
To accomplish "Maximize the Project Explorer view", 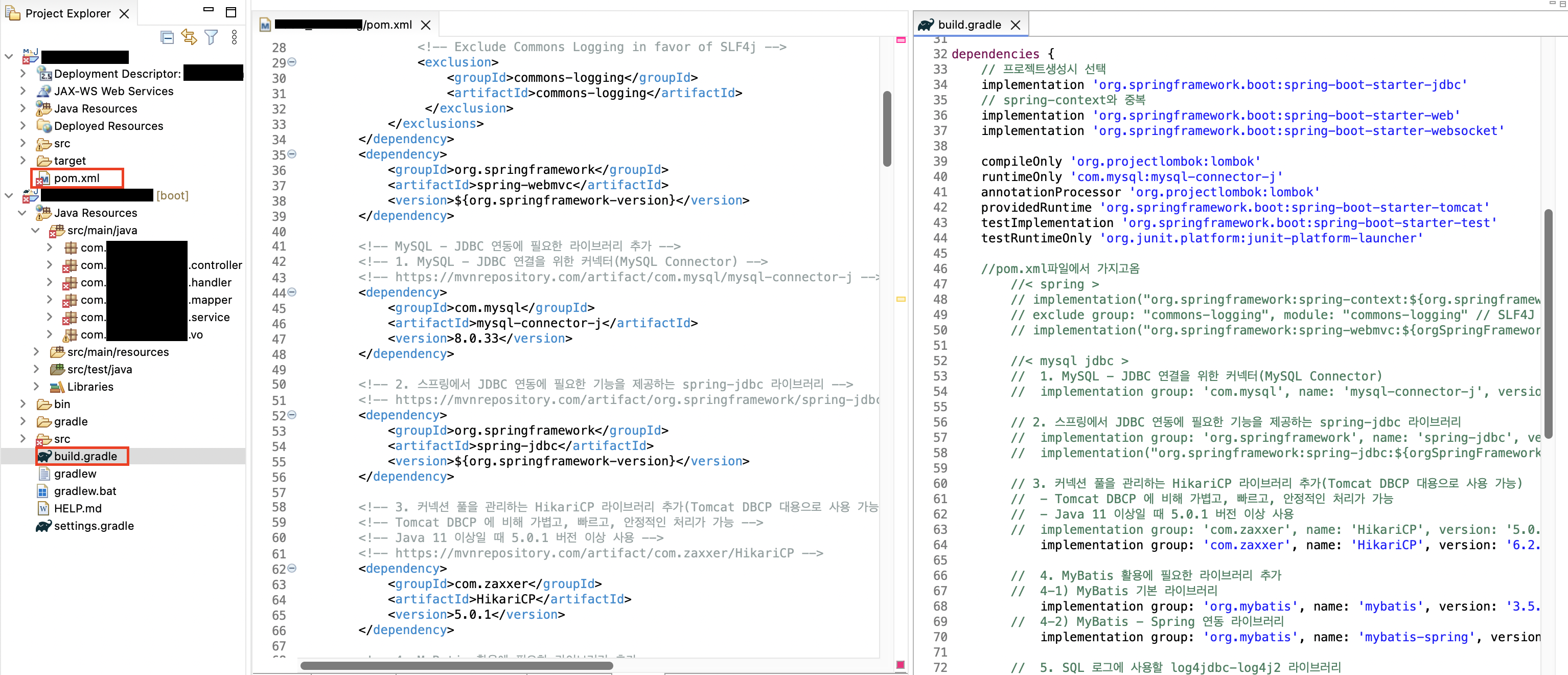I will coord(230,12).
